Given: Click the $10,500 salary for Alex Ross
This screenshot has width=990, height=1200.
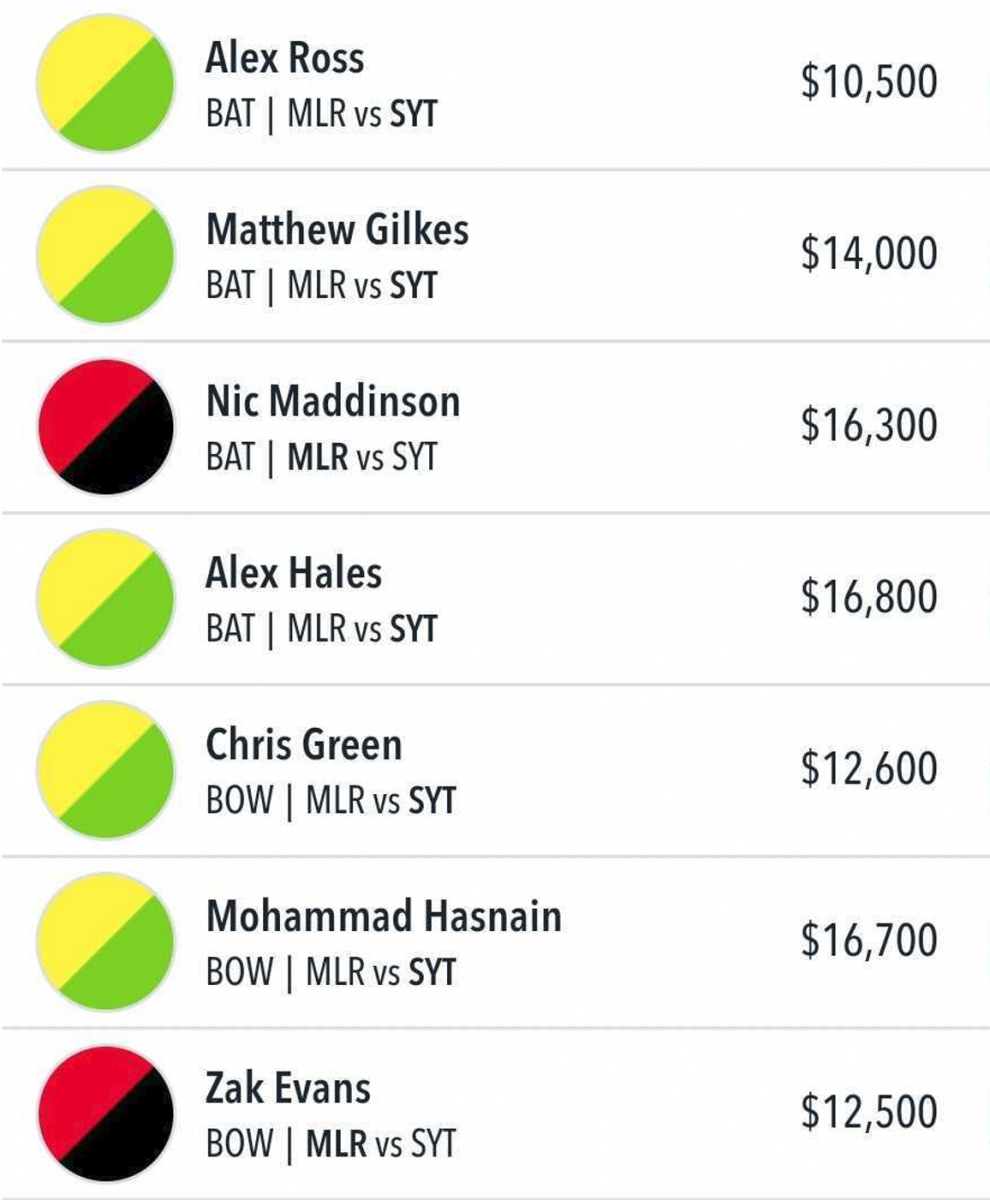Looking at the screenshot, I should 869,82.
